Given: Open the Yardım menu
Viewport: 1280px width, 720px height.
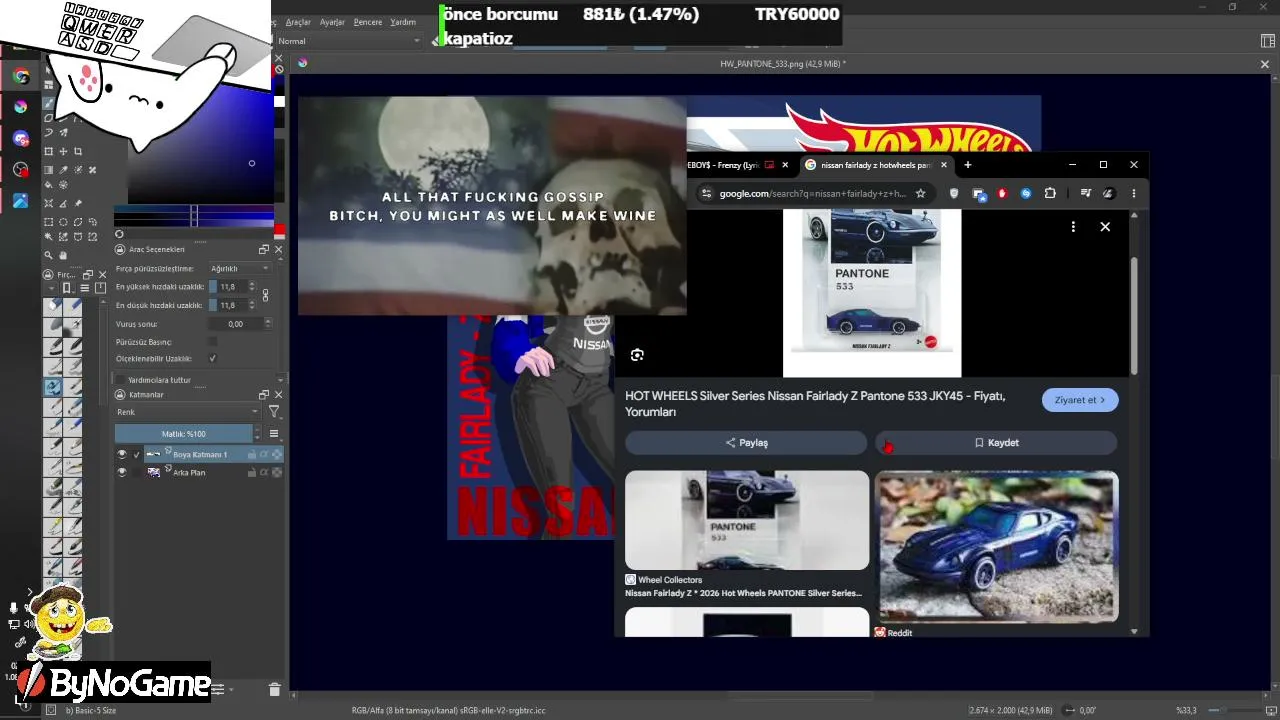Looking at the screenshot, I should (x=403, y=22).
